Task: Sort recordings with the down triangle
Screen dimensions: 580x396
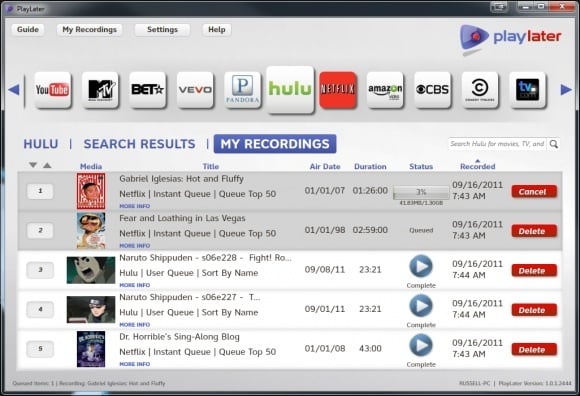Action: [x=33, y=165]
